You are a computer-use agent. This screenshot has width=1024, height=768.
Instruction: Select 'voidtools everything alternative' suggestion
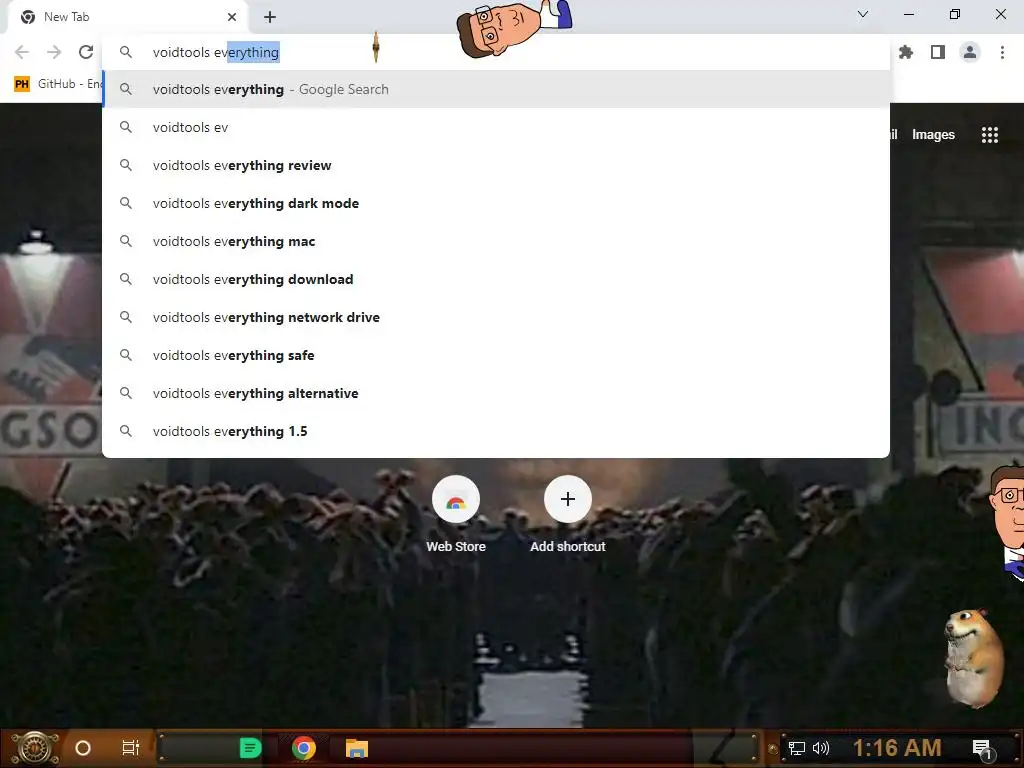coord(496,393)
